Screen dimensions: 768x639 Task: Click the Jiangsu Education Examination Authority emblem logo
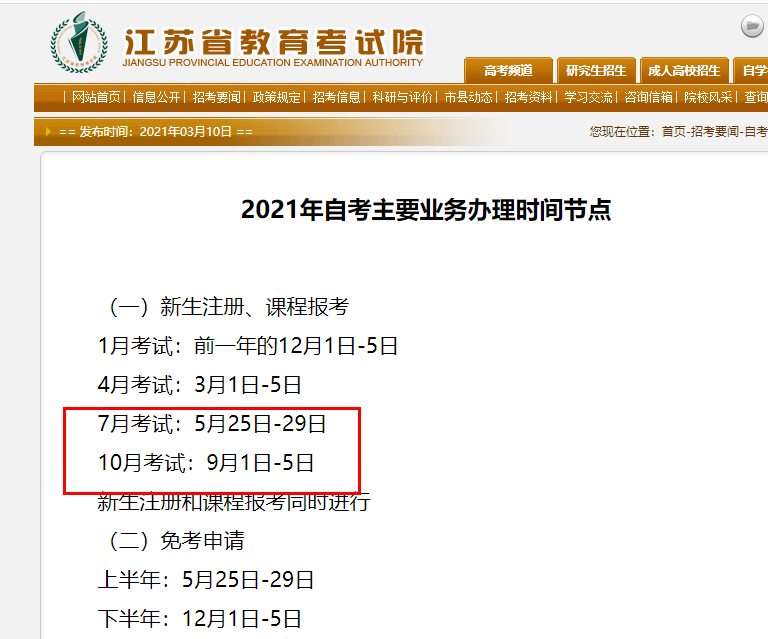(x=79, y=43)
